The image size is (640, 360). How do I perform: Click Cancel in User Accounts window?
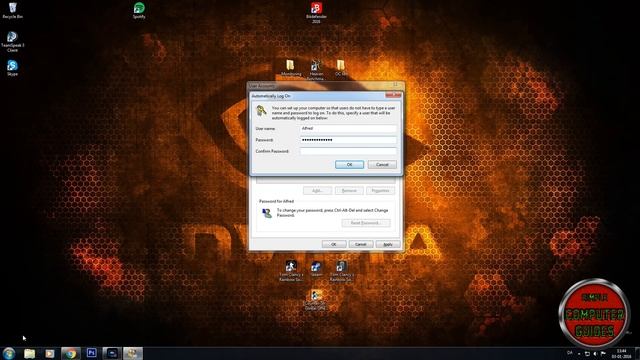pyautogui.click(x=361, y=244)
